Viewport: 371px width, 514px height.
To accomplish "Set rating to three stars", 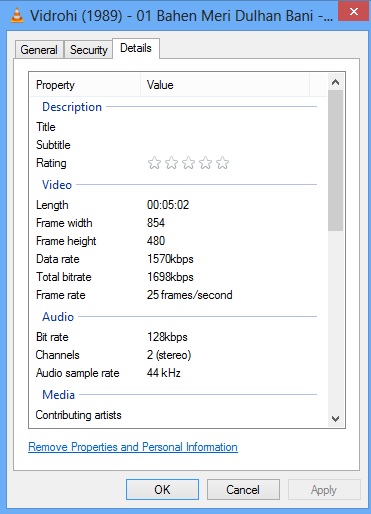I will (x=188, y=163).
